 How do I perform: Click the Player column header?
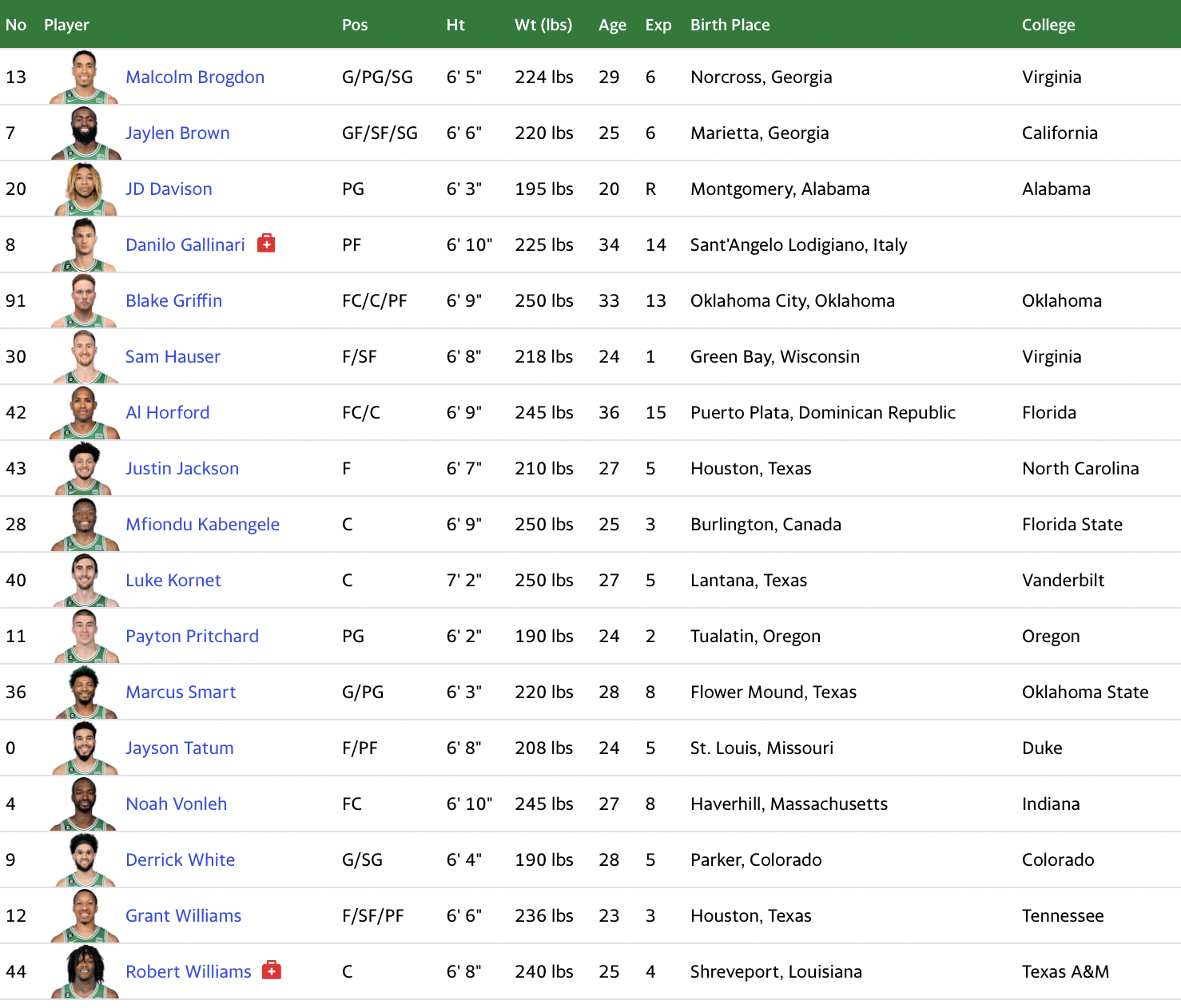click(66, 25)
